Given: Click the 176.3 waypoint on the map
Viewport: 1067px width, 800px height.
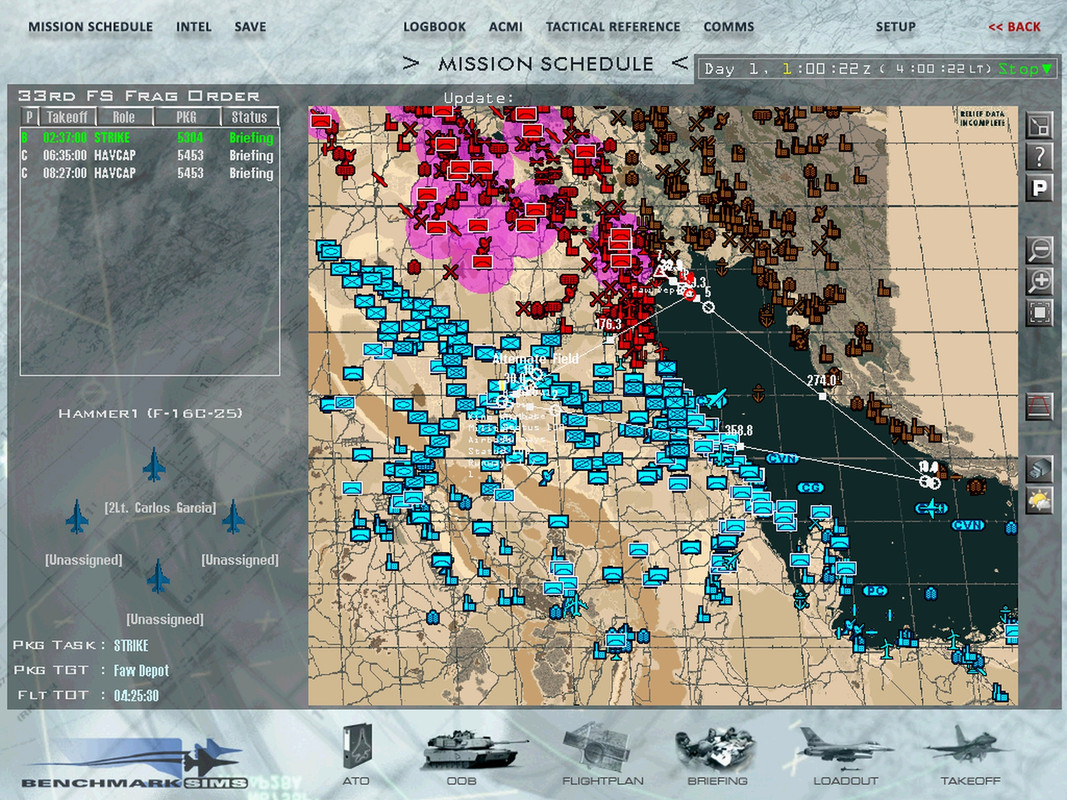Looking at the screenshot, I should (609, 338).
